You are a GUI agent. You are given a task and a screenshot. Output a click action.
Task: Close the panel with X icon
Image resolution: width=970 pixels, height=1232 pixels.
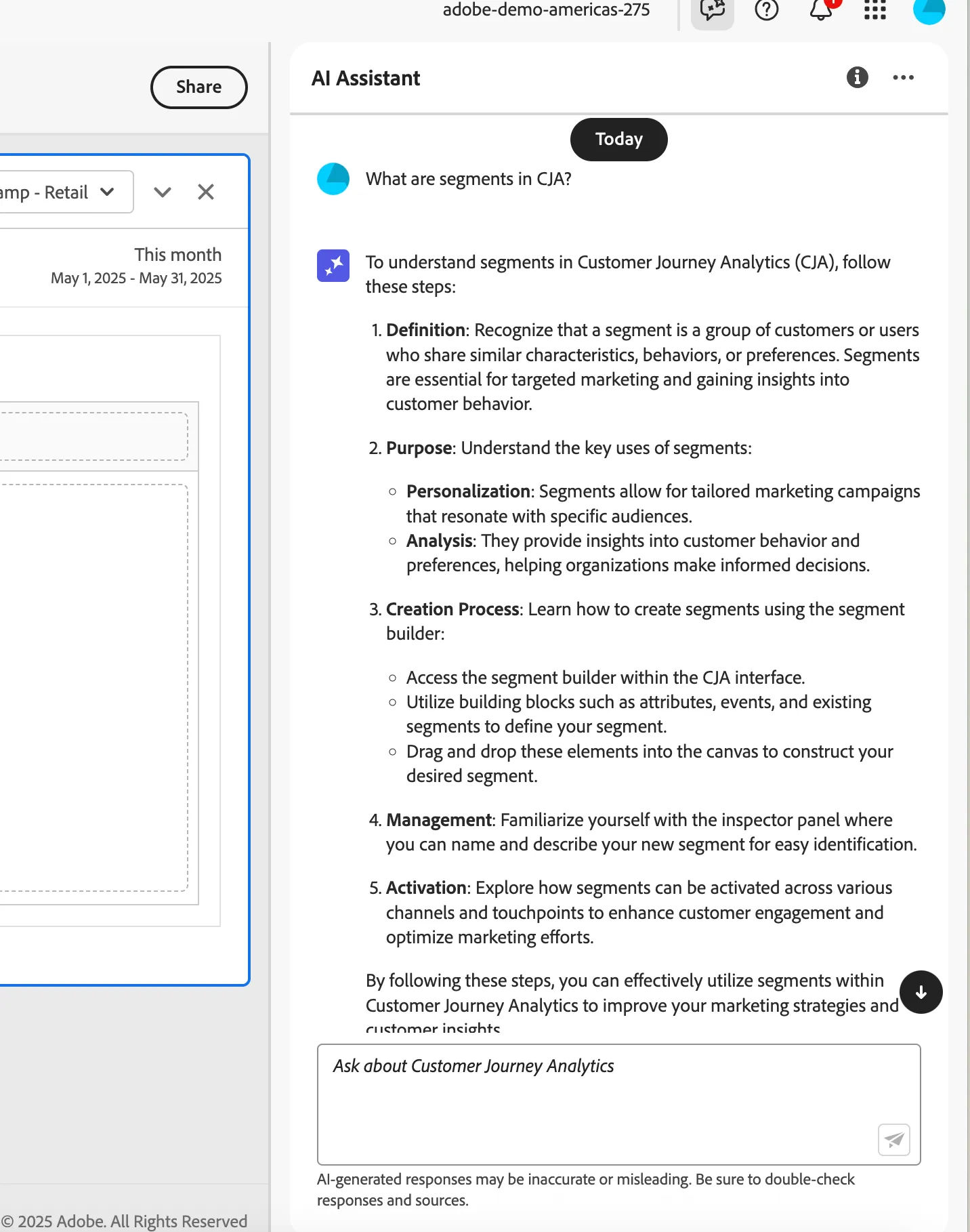(x=206, y=192)
